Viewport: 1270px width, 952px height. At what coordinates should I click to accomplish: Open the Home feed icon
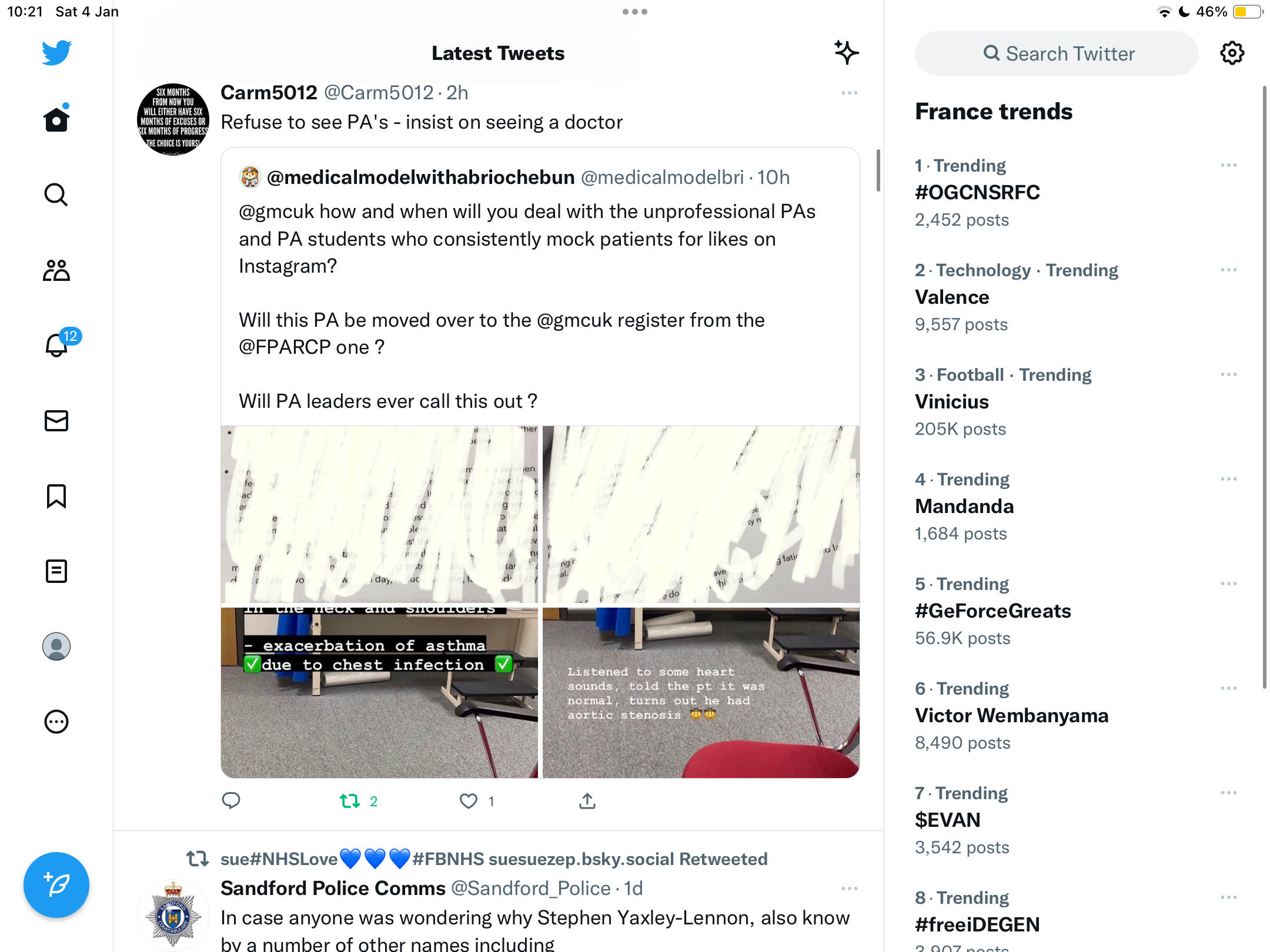click(56, 120)
